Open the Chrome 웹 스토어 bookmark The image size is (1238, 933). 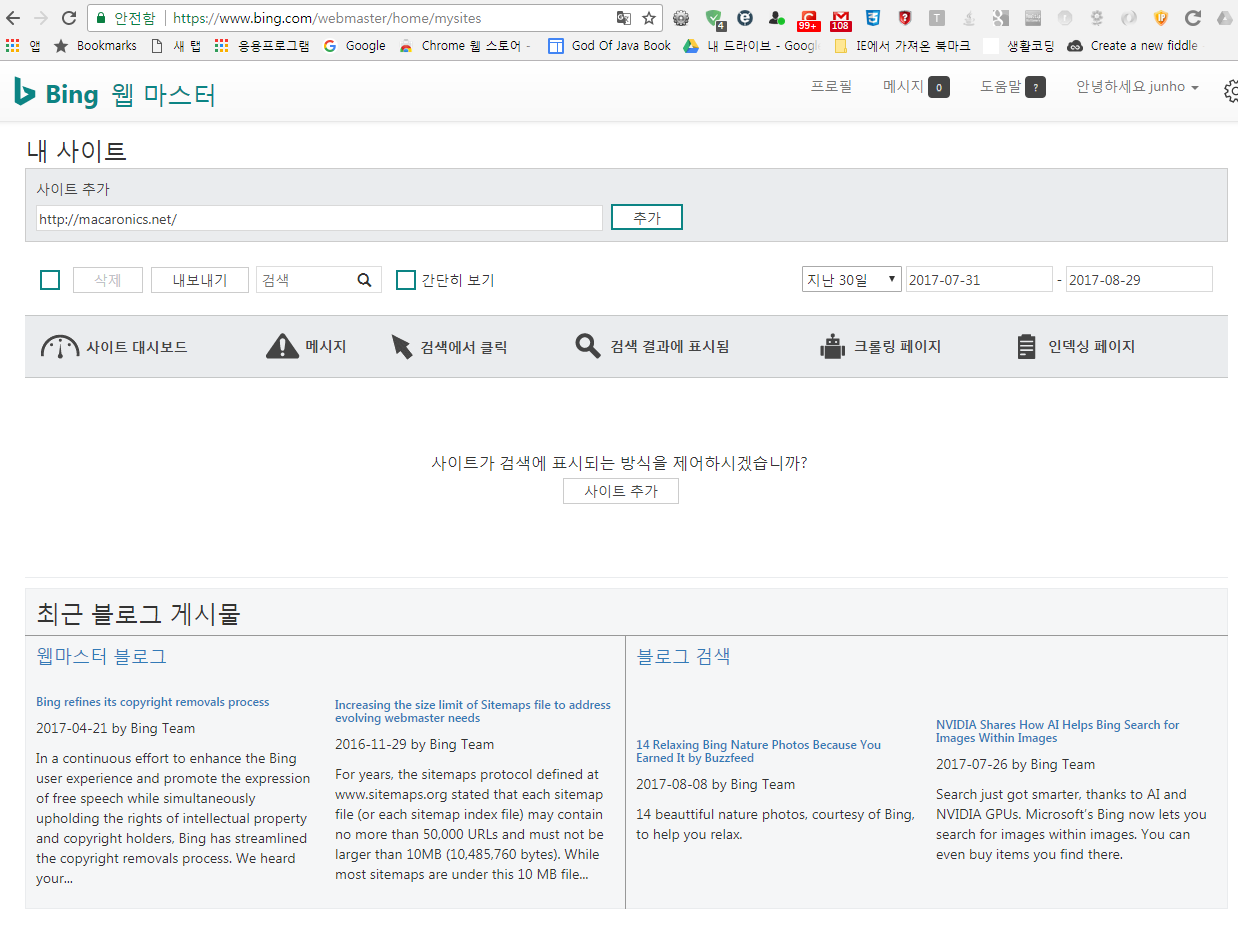465,45
